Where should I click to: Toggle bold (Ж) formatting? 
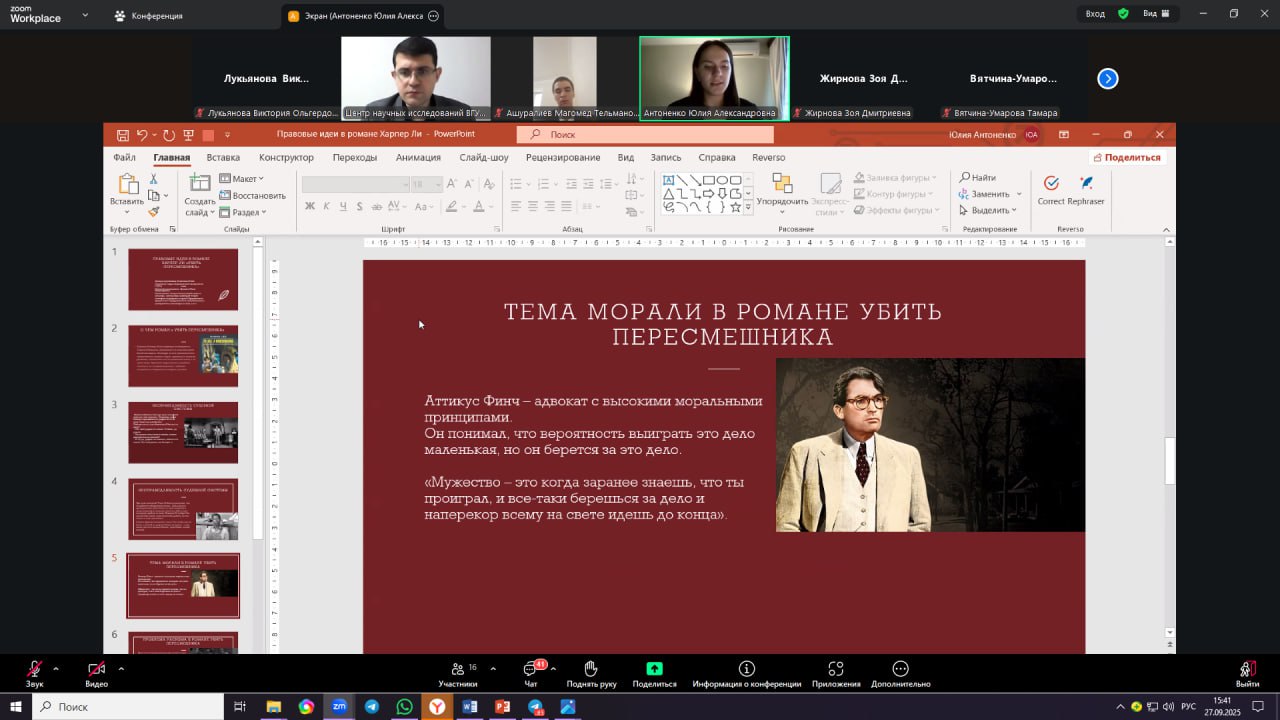310,206
